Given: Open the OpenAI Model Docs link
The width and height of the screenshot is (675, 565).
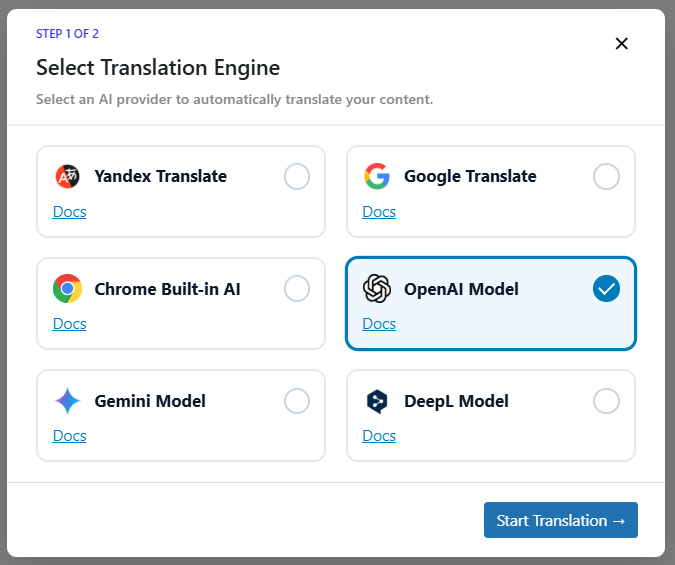Looking at the screenshot, I should coord(379,324).
